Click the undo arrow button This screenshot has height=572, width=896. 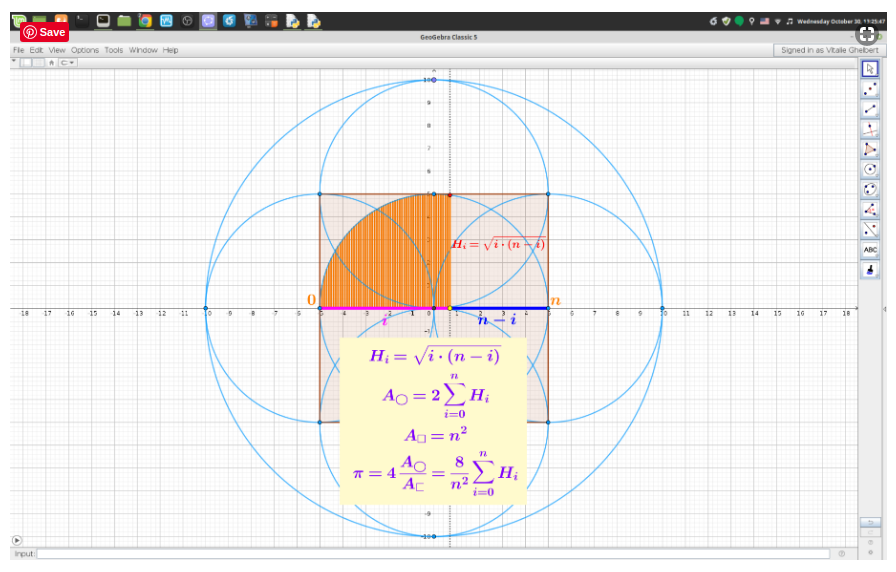(870, 523)
